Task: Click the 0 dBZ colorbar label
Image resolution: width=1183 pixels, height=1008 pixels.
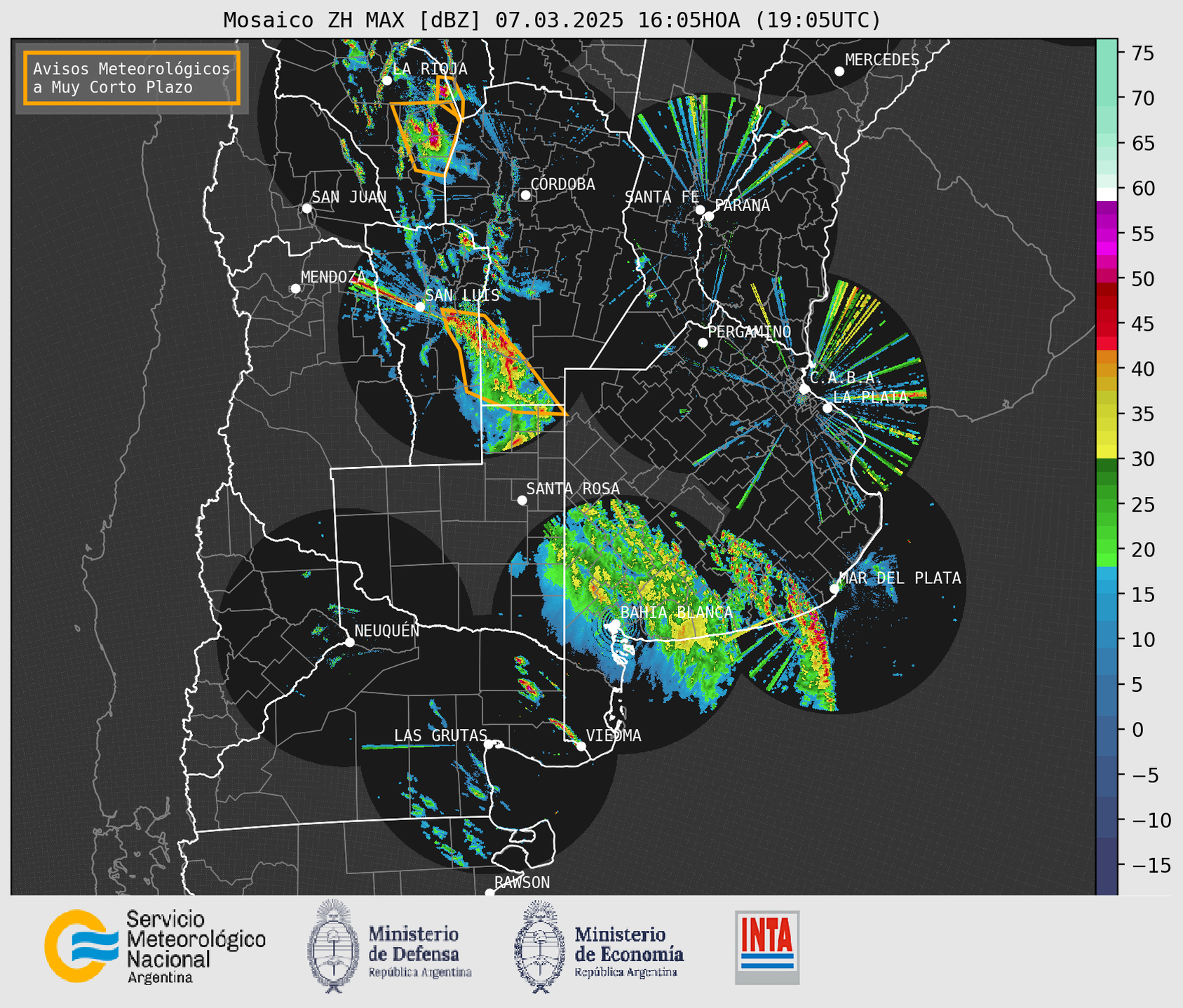Action: [x=1137, y=730]
